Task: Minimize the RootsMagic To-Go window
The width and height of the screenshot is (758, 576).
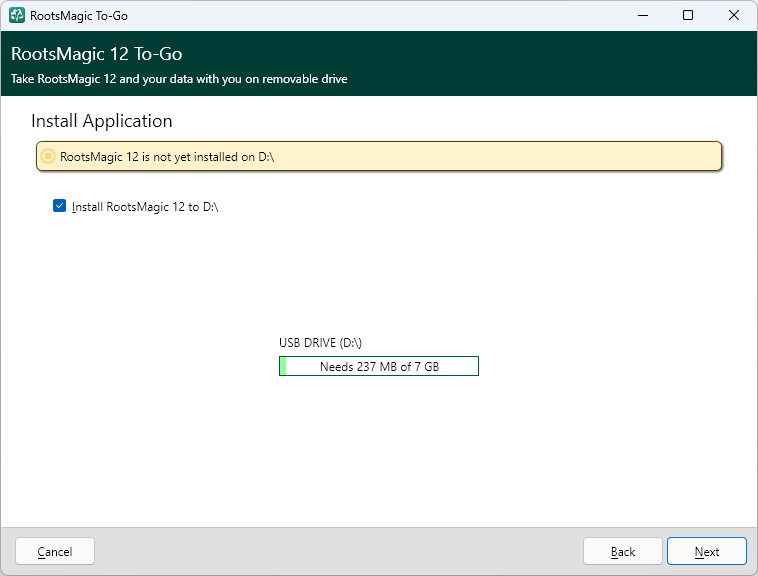Action: point(643,15)
